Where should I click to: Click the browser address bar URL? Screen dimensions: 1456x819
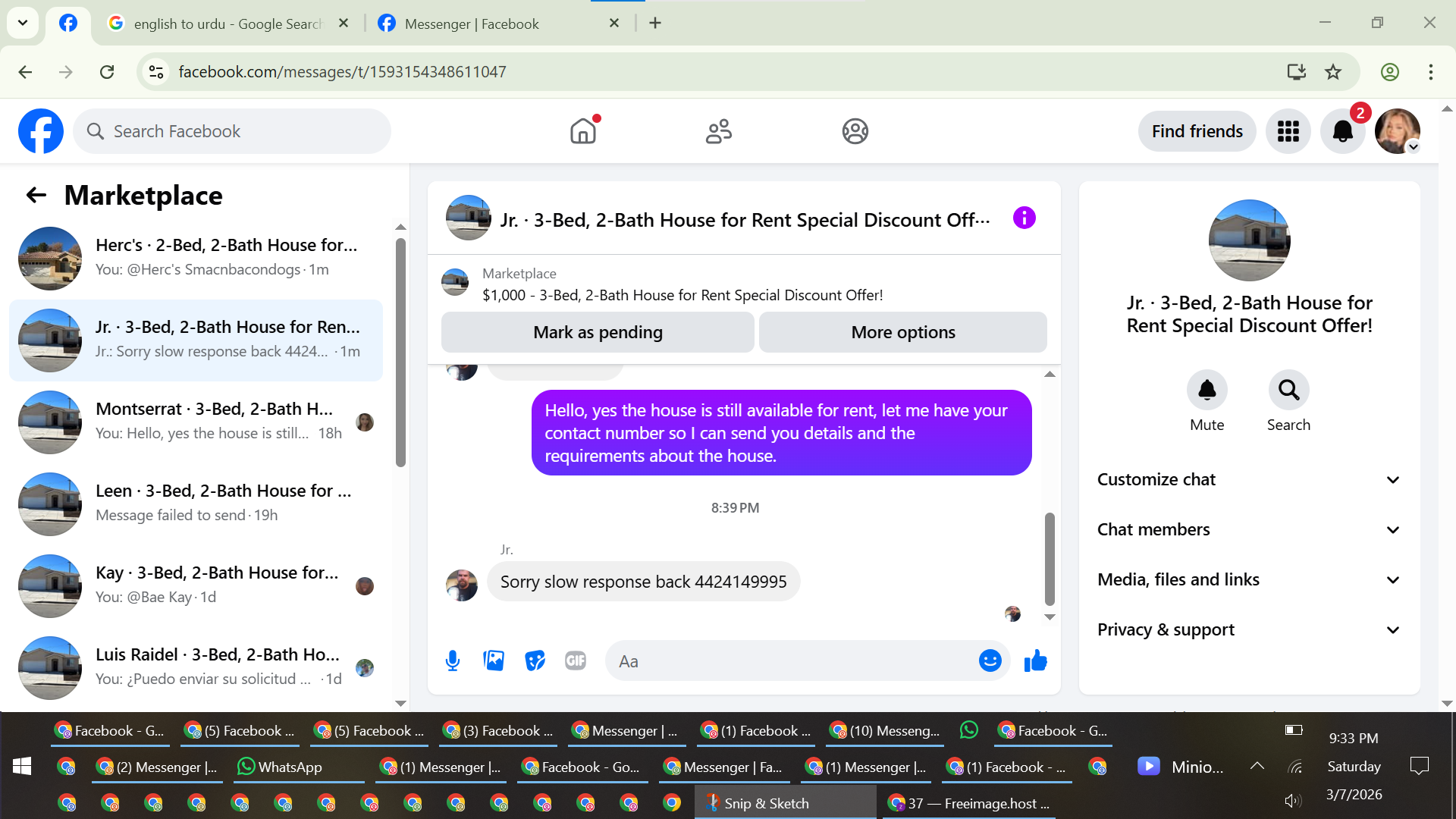[x=342, y=72]
